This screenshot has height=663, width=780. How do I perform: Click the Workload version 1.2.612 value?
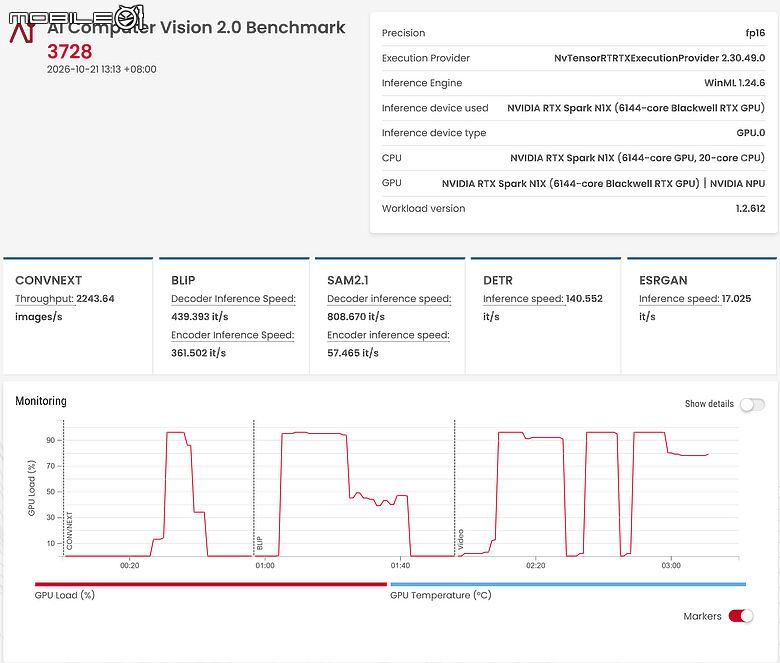tap(751, 208)
